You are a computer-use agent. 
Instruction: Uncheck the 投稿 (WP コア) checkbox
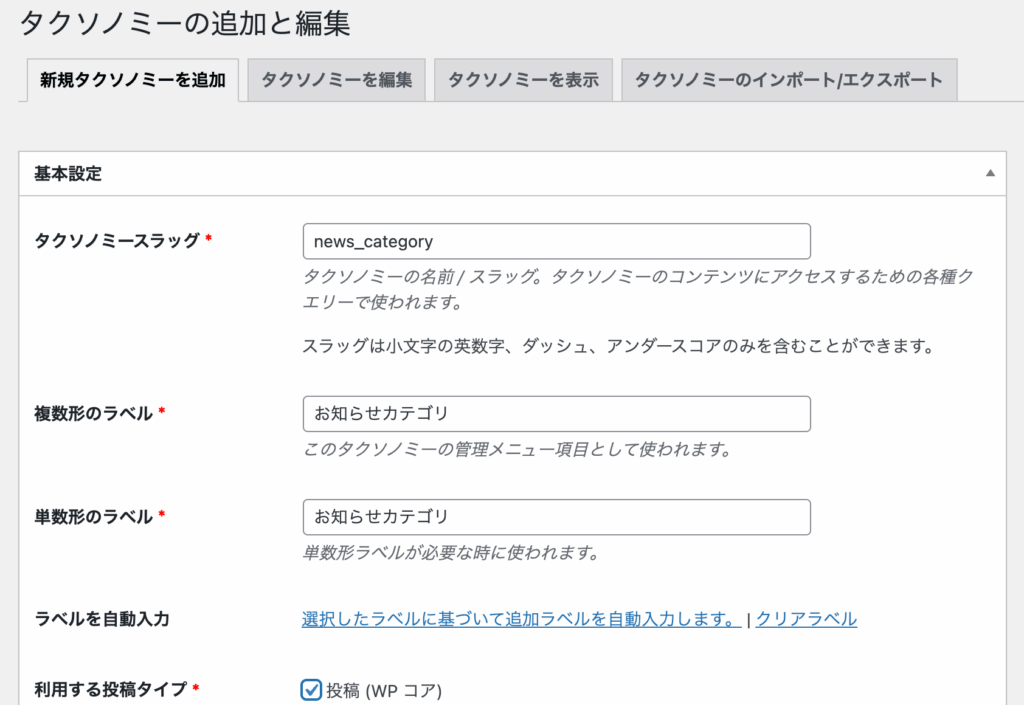pyautogui.click(x=311, y=689)
